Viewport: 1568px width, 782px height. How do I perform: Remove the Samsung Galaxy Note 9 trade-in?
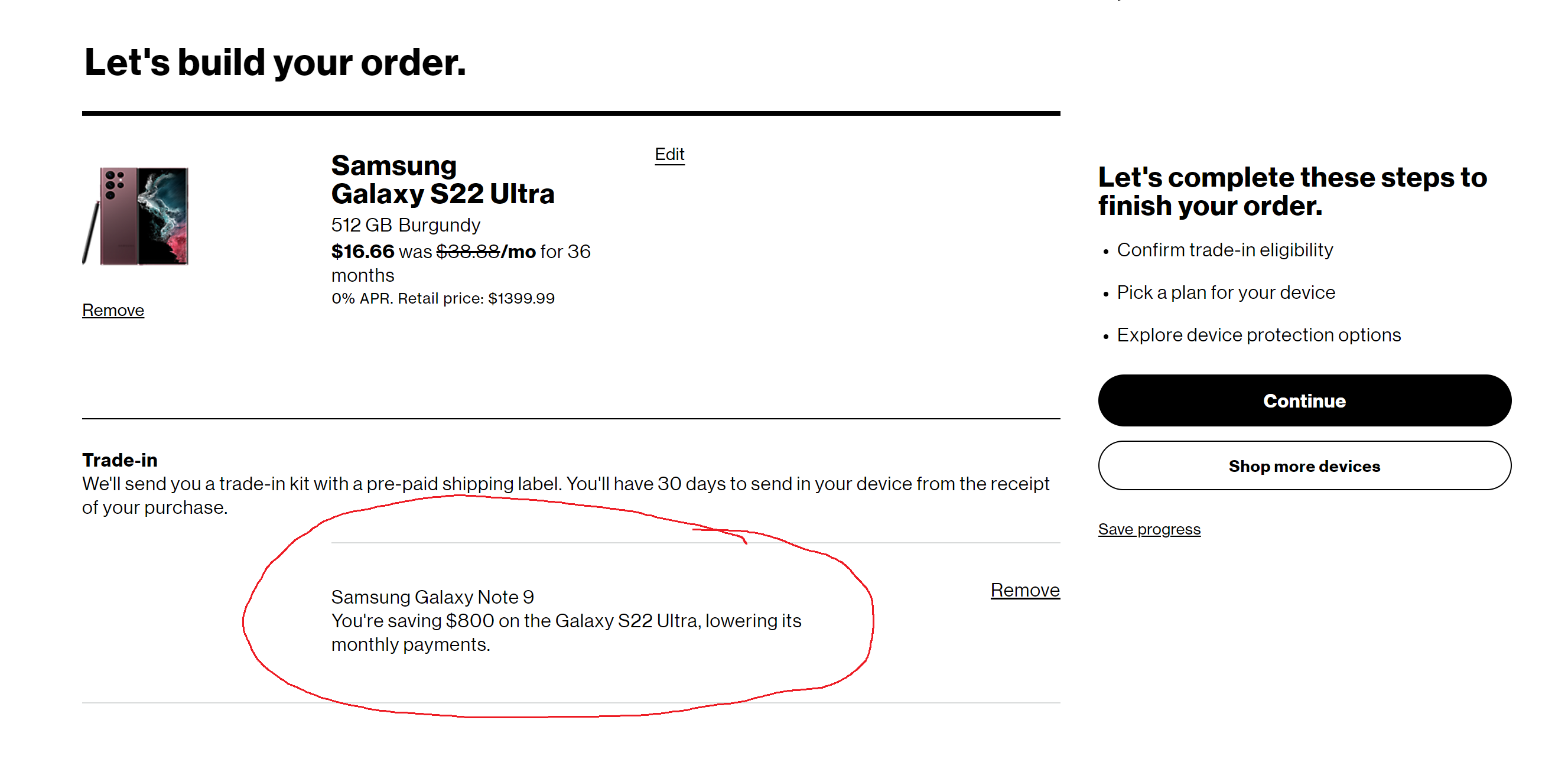pos(1026,589)
